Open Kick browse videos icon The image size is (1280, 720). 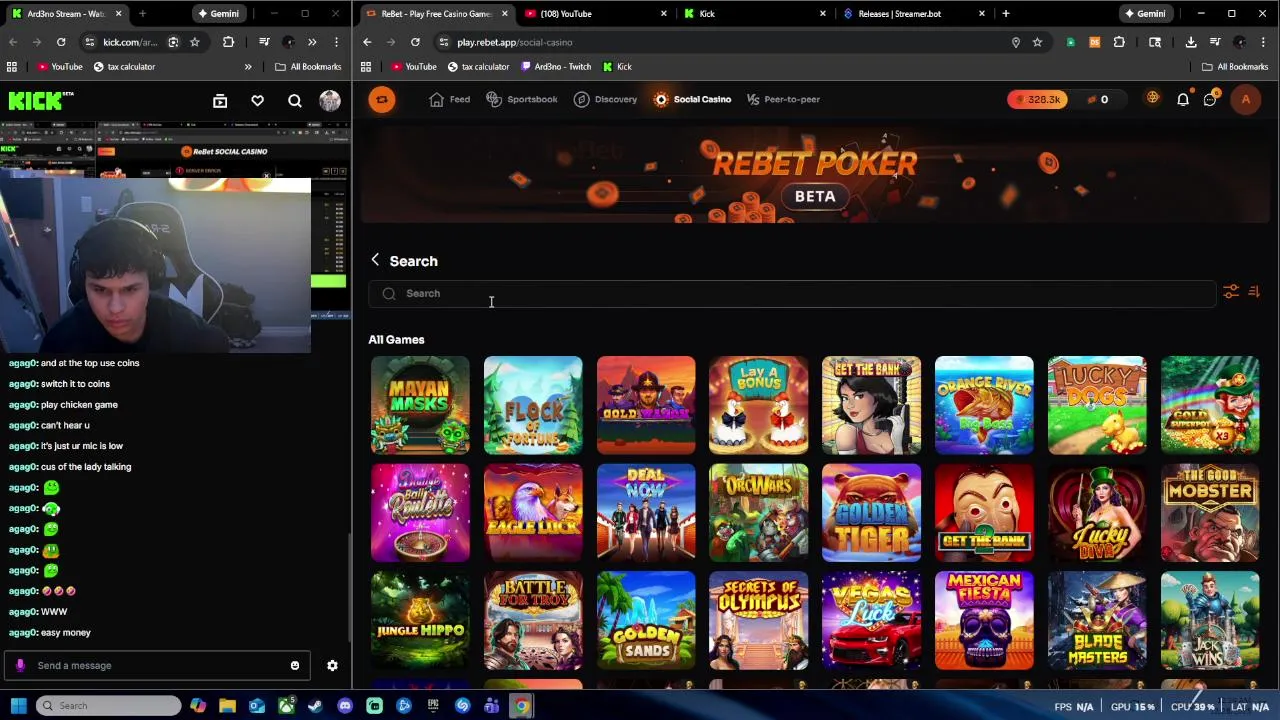point(220,100)
